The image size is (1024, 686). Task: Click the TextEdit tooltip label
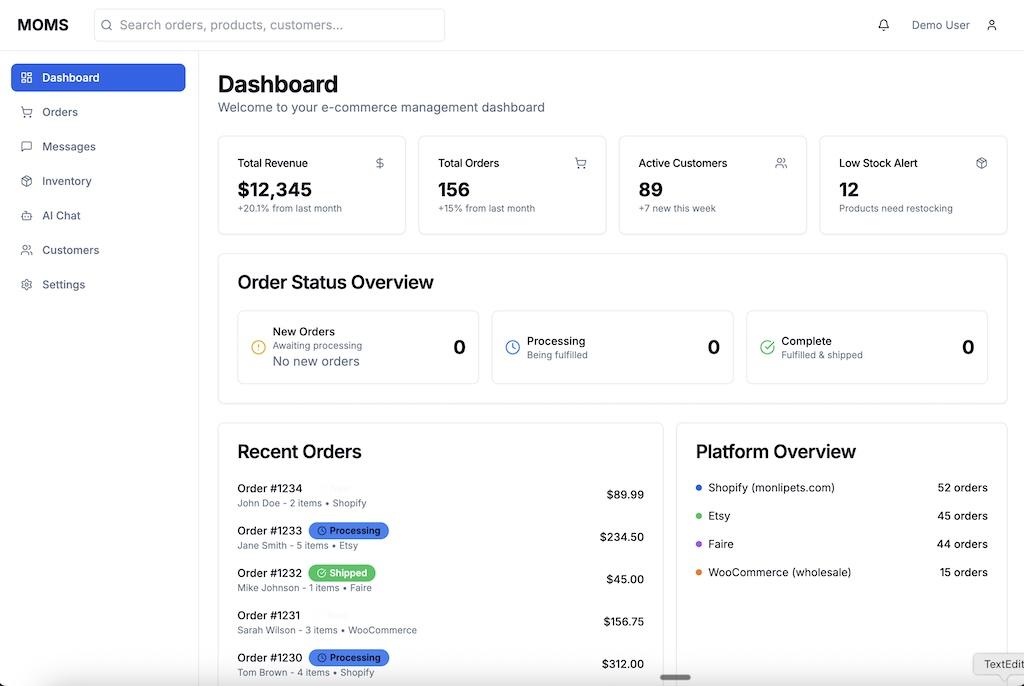click(1003, 664)
